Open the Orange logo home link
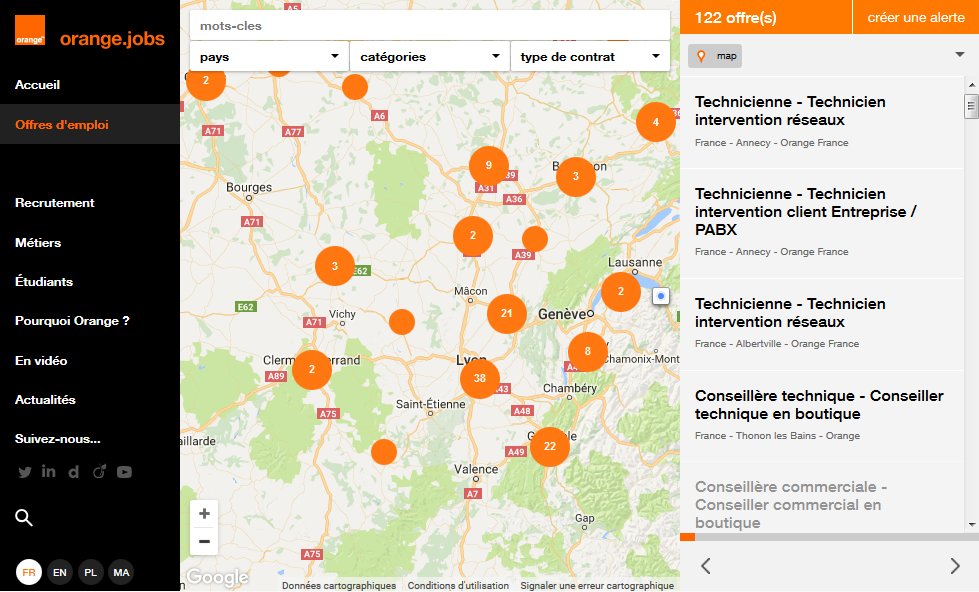Image resolution: width=979 pixels, height=592 pixels. click(x=30, y=30)
